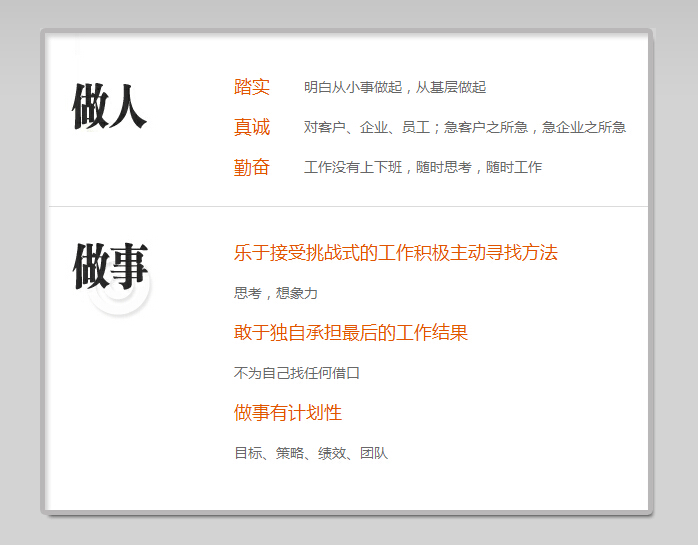Click the text 目标、策略、绩效、团队
698x545 pixels.
[311, 453]
